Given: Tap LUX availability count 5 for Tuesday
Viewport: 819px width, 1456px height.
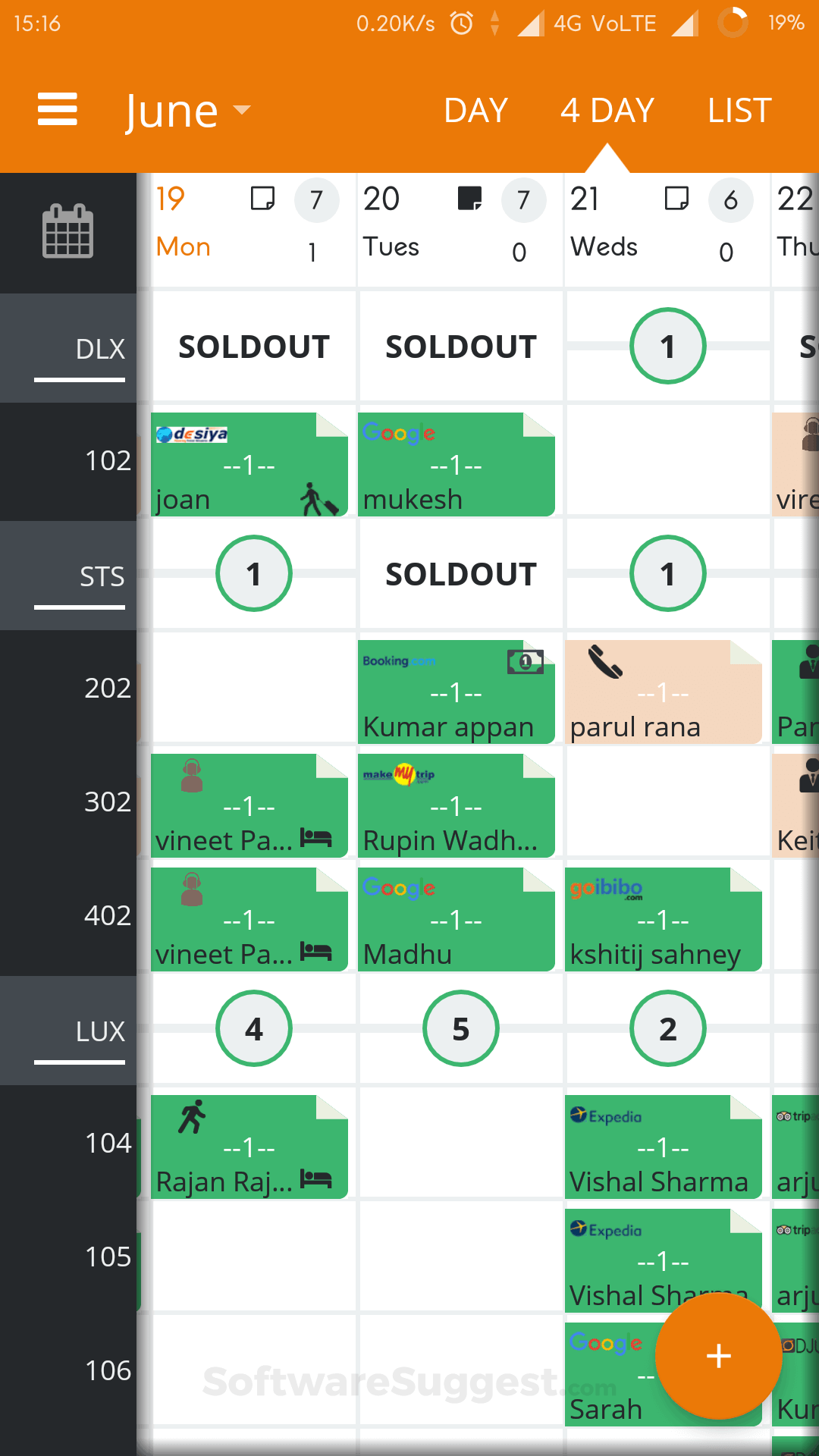Looking at the screenshot, I should click(x=461, y=1028).
